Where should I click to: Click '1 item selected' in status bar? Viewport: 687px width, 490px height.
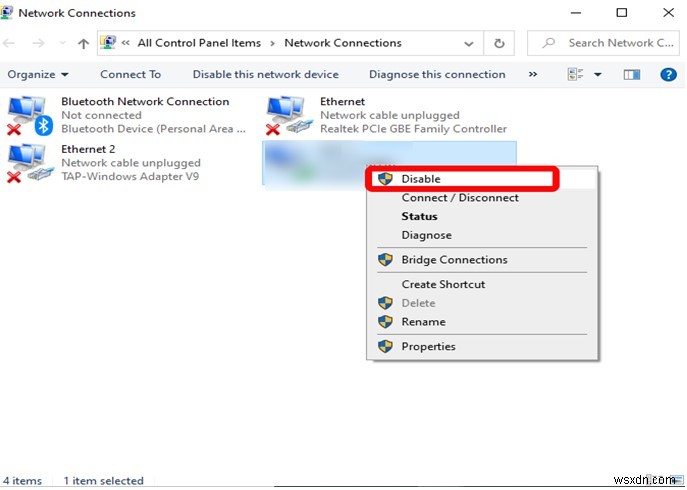[x=103, y=481]
